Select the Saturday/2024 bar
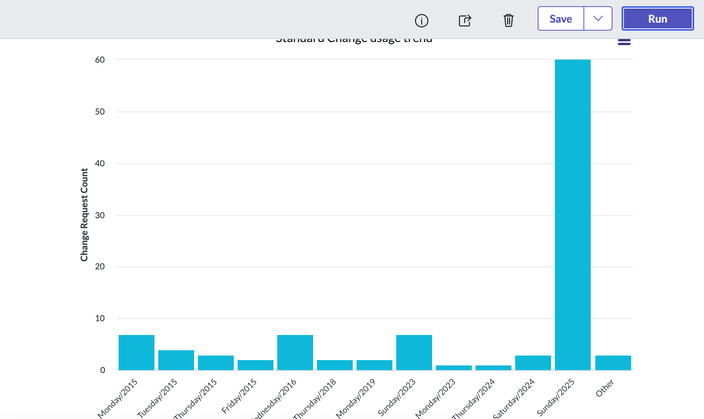 click(x=533, y=363)
